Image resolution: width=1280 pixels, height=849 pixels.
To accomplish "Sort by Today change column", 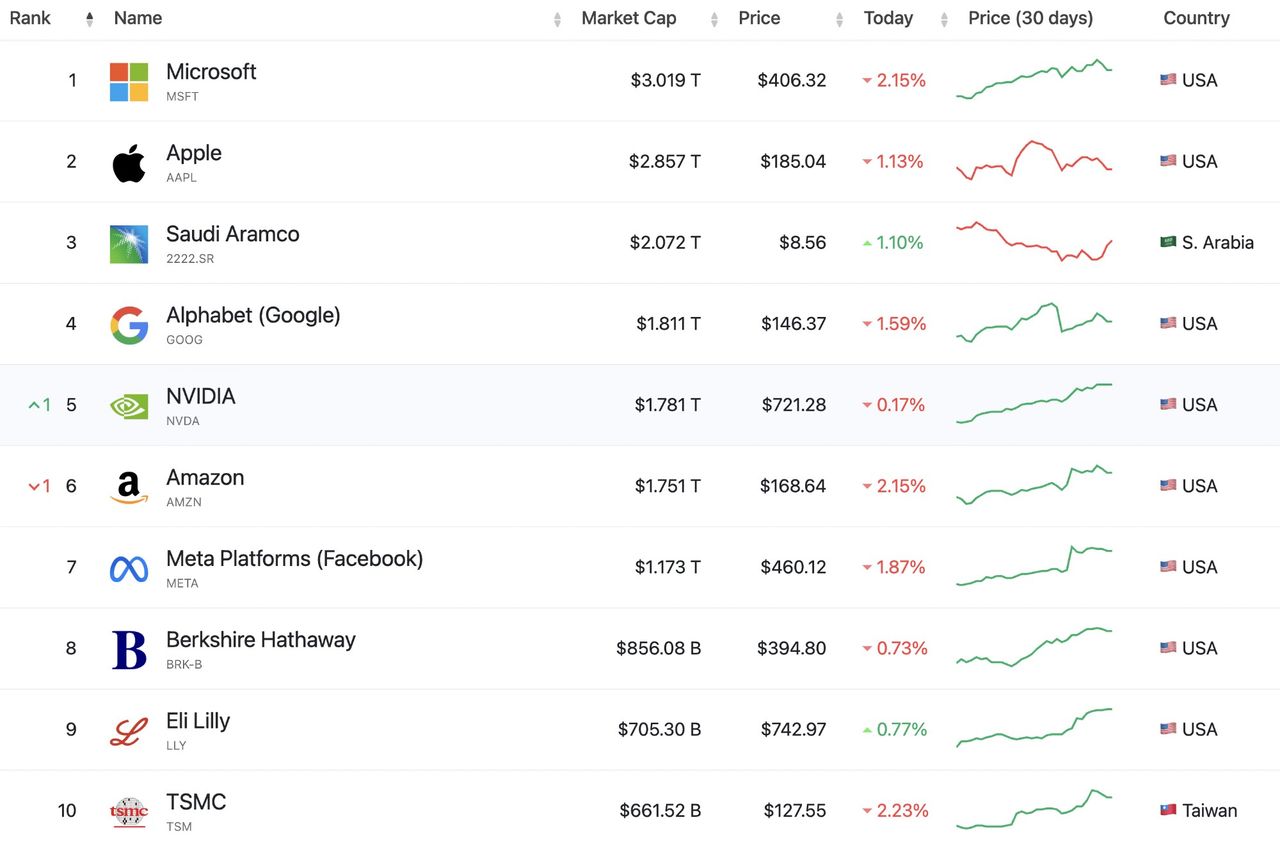I will (x=888, y=18).
